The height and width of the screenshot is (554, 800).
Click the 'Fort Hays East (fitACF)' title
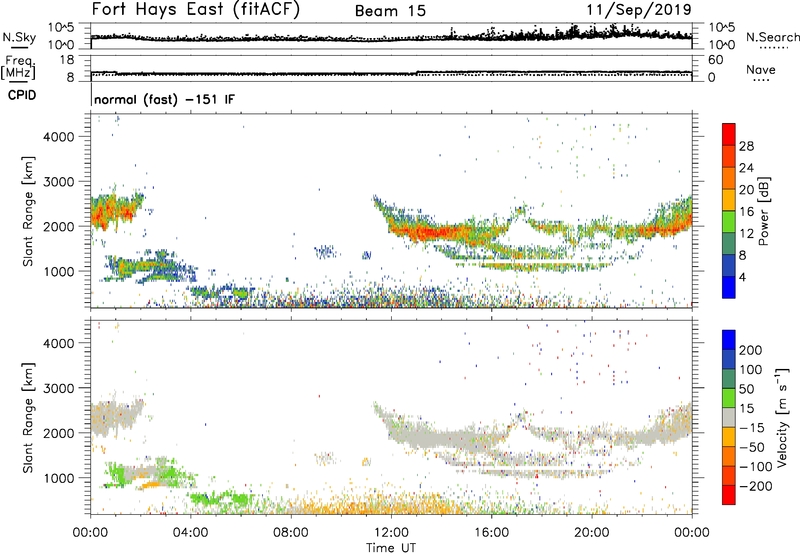point(196,10)
